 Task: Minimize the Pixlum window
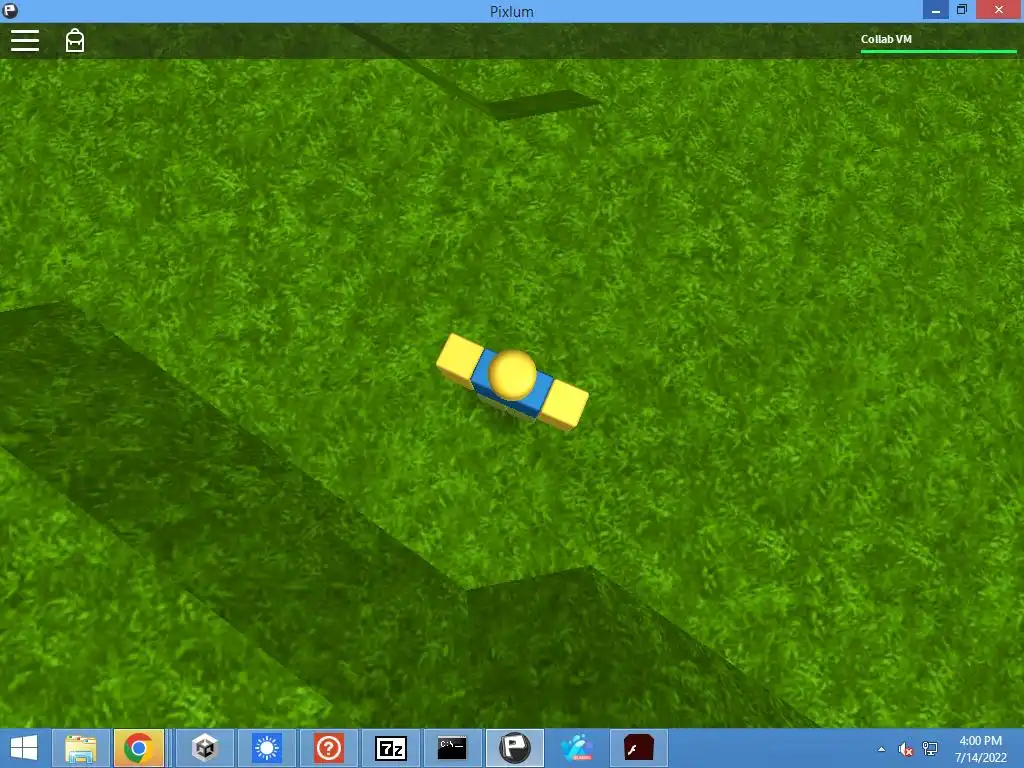(935, 10)
